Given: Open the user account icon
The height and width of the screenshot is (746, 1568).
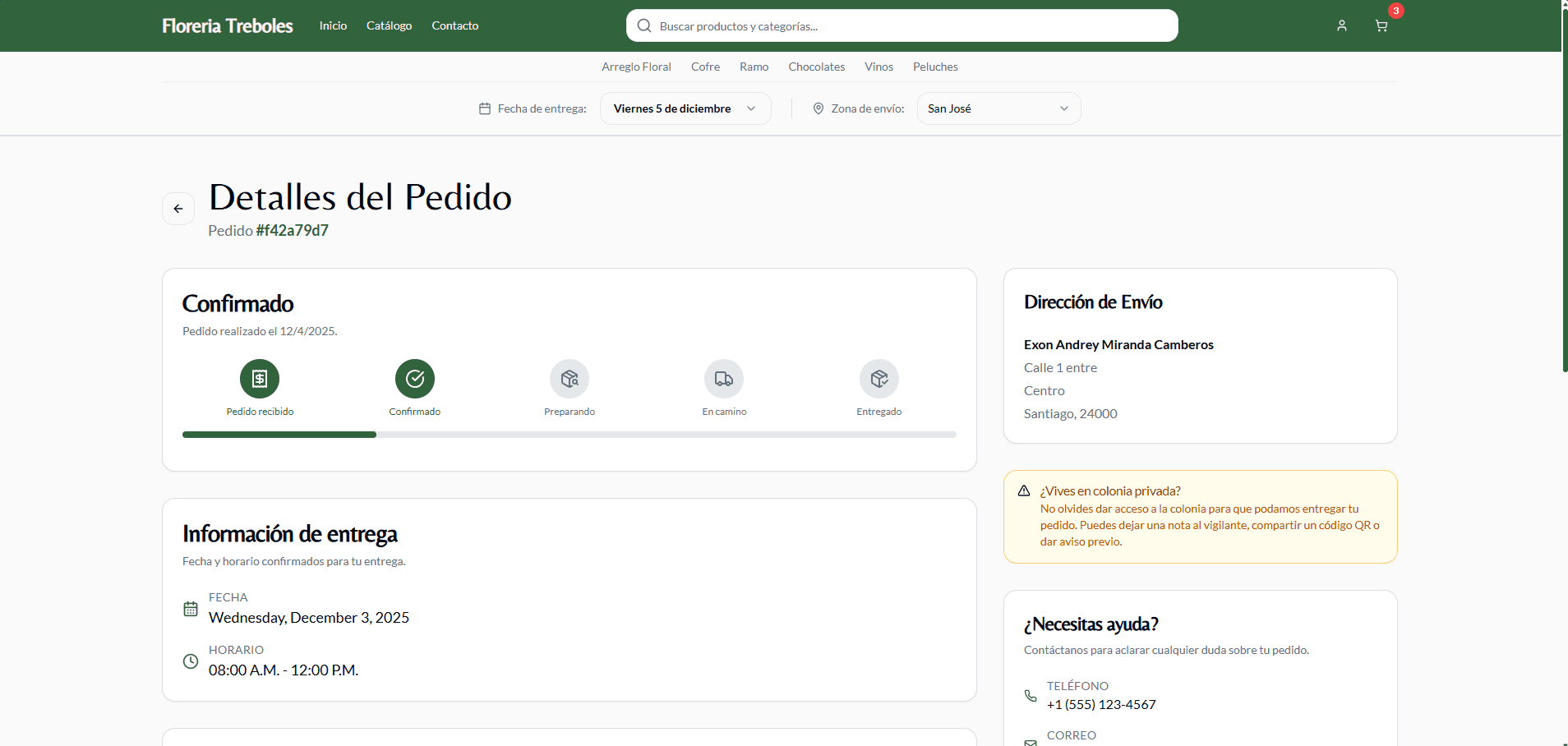Looking at the screenshot, I should coord(1341,25).
